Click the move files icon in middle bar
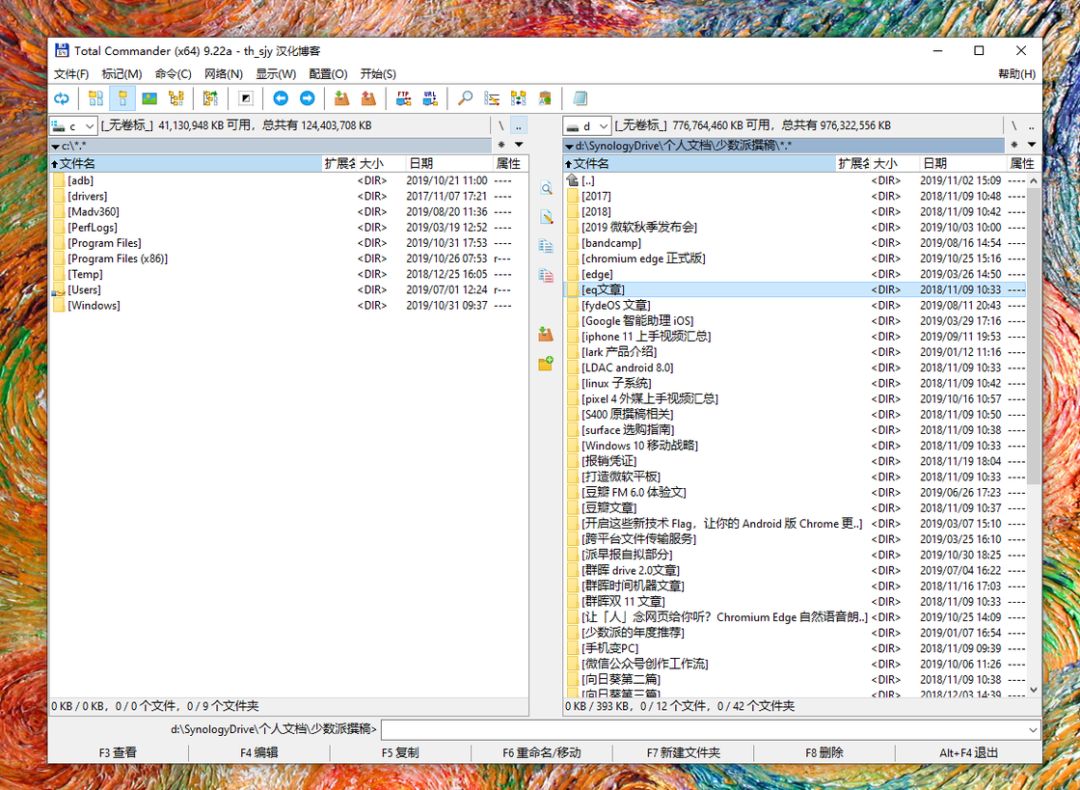This screenshot has height=790, width=1080. click(546, 276)
